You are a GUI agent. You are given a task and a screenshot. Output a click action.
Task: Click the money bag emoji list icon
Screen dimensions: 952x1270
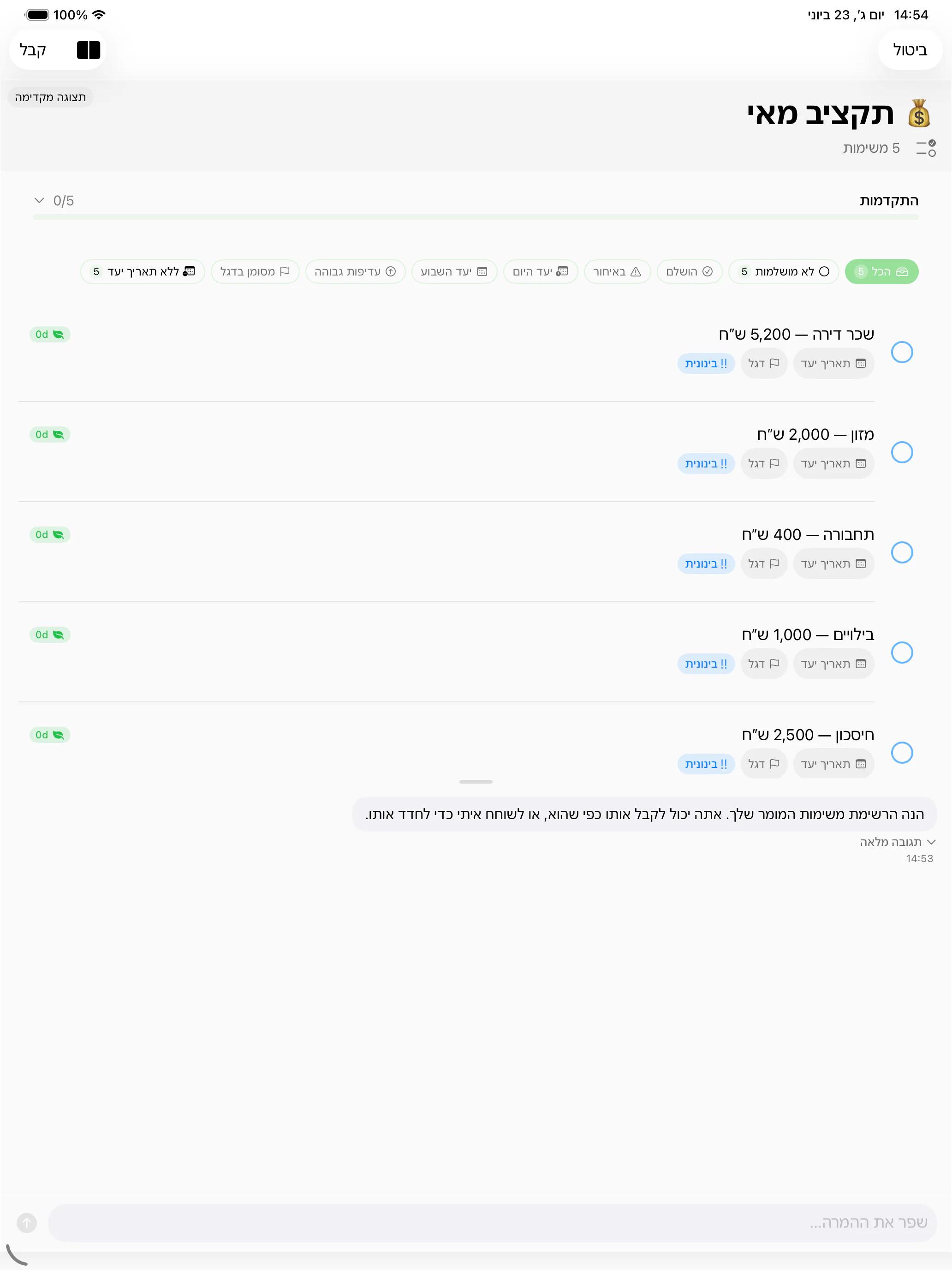coord(919,113)
